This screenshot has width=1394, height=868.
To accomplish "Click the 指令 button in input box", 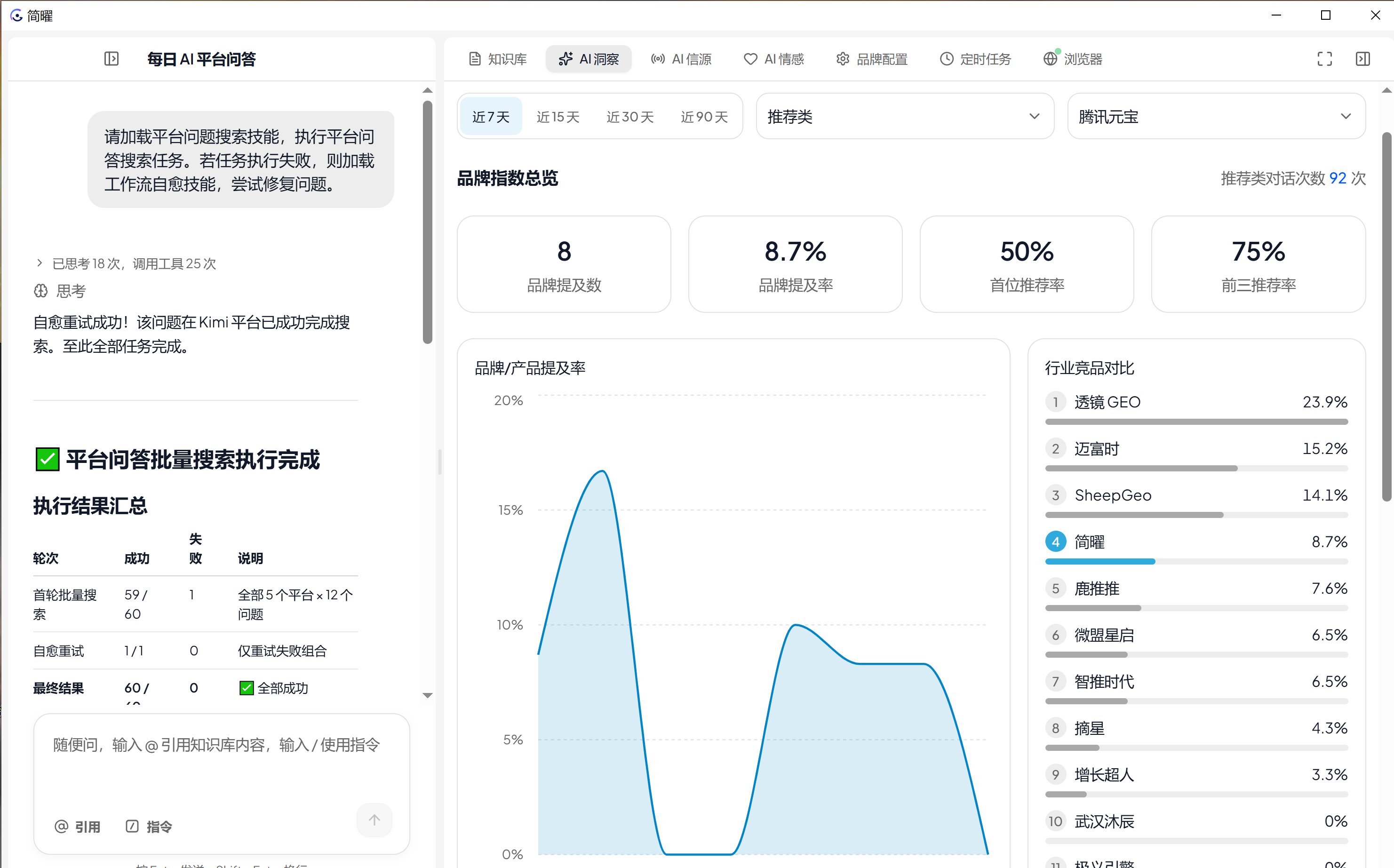I will pyautogui.click(x=149, y=826).
